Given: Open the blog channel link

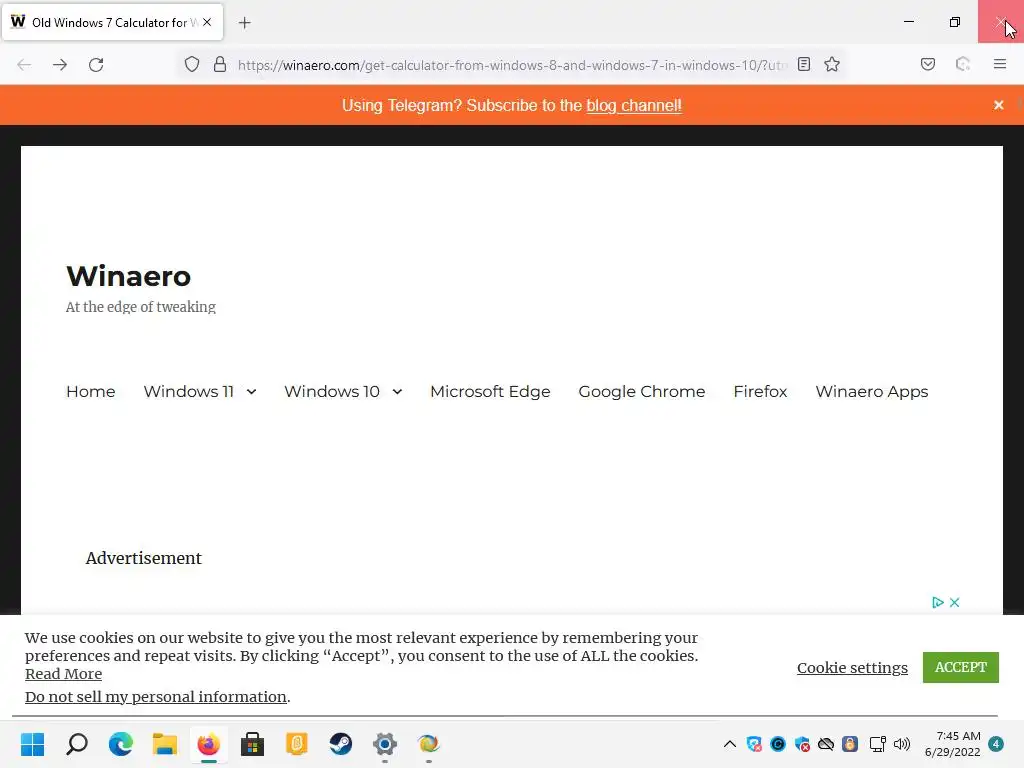Looking at the screenshot, I should pyautogui.click(x=633, y=105).
